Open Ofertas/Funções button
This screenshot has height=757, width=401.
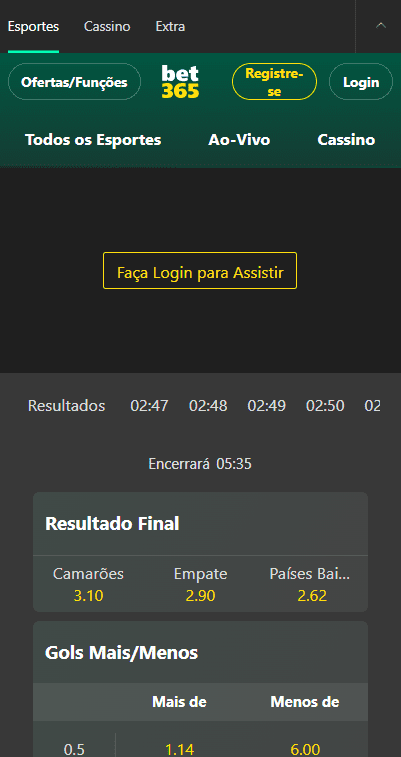pos(74,82)
